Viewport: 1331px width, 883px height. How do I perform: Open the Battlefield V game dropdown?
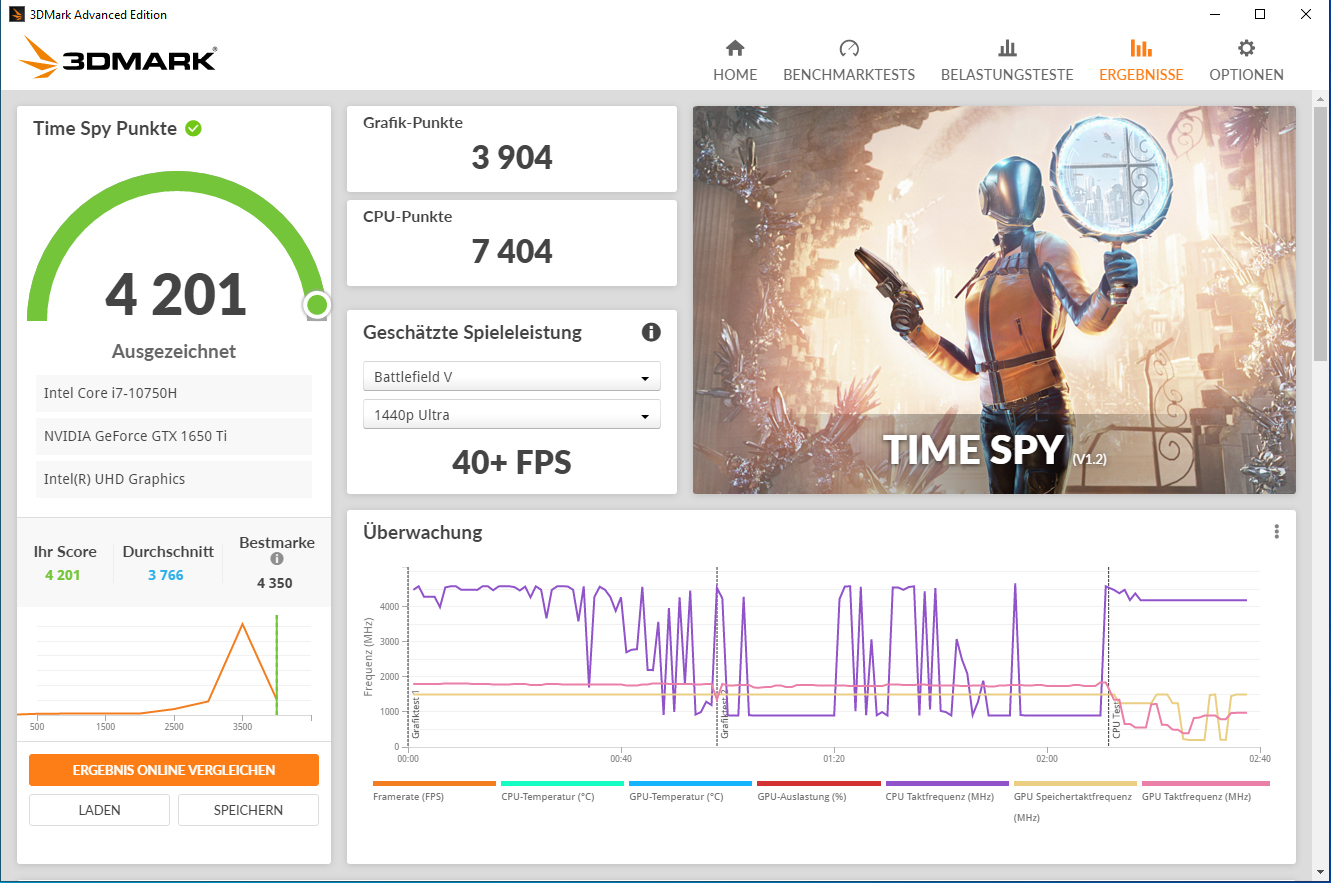511,377
